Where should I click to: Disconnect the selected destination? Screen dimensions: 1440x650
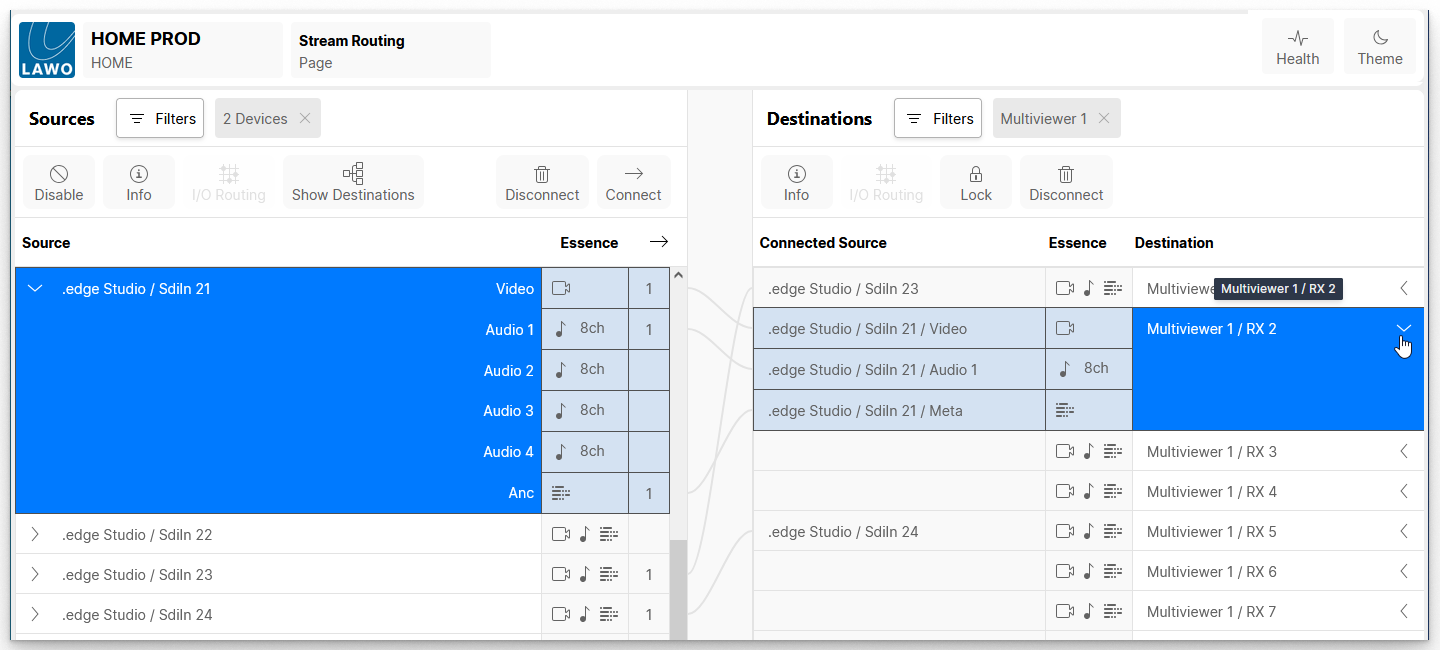(1066, 183)
